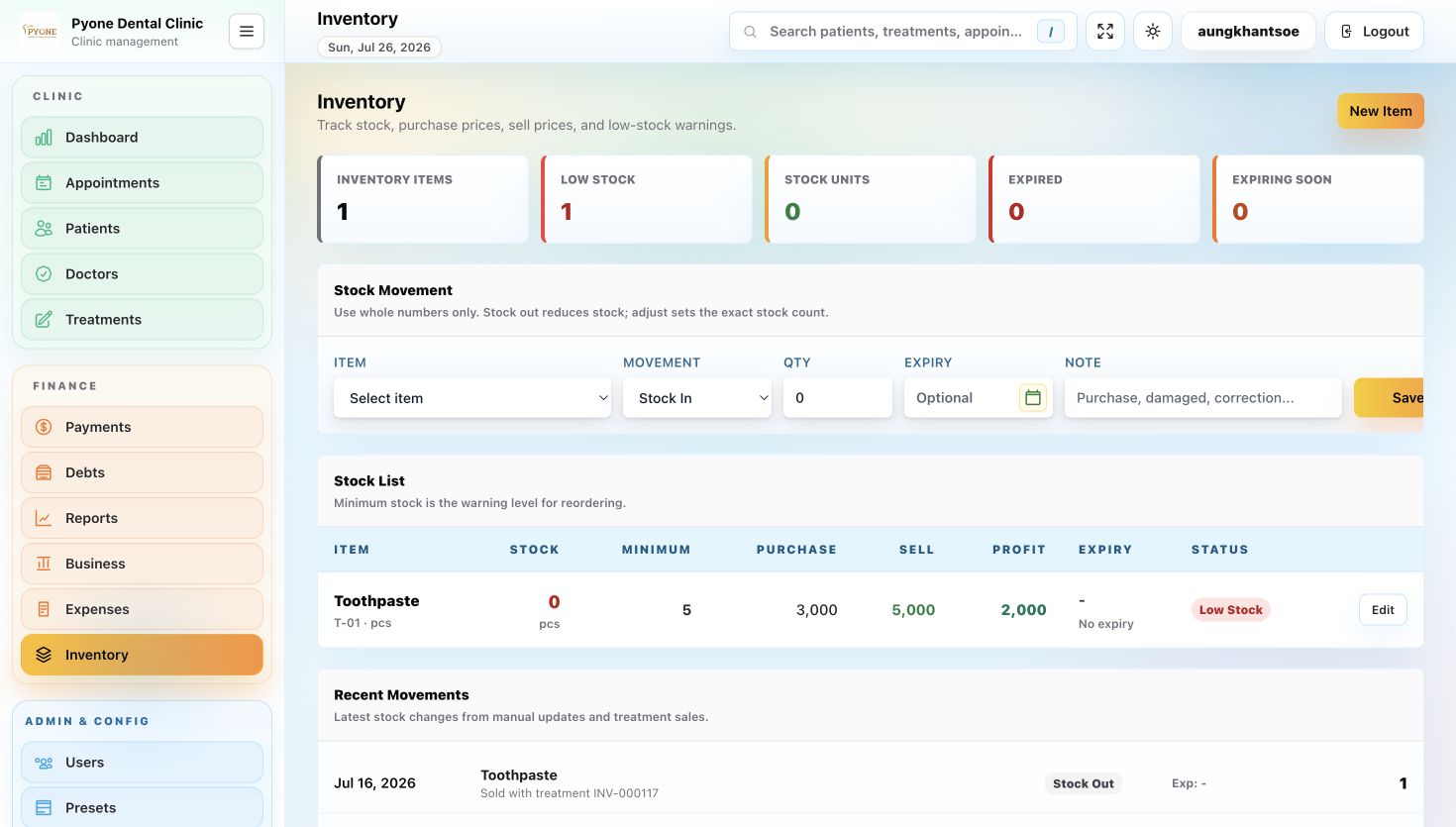Click the Low Stock stat card
This screenshot has height=827, width=1456.
pos(647,199)
